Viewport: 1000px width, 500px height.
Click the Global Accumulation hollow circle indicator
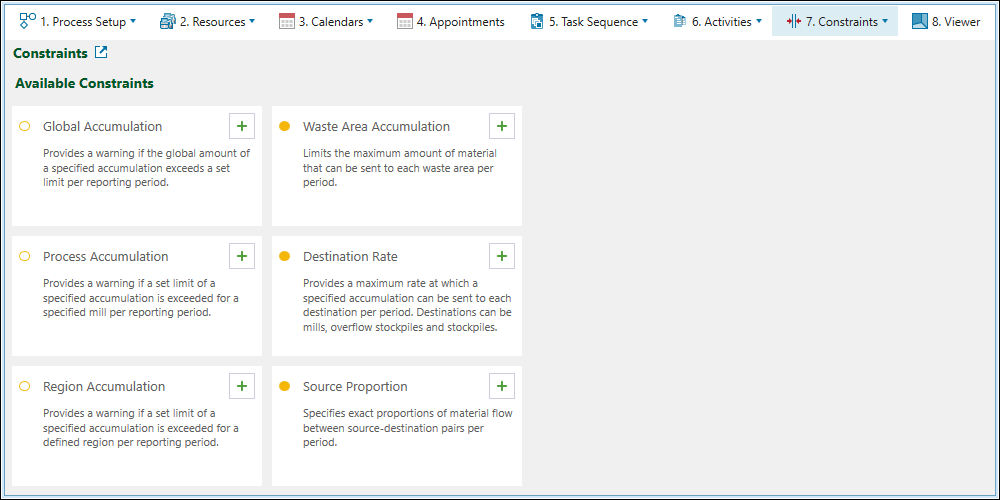coord(25,126)
